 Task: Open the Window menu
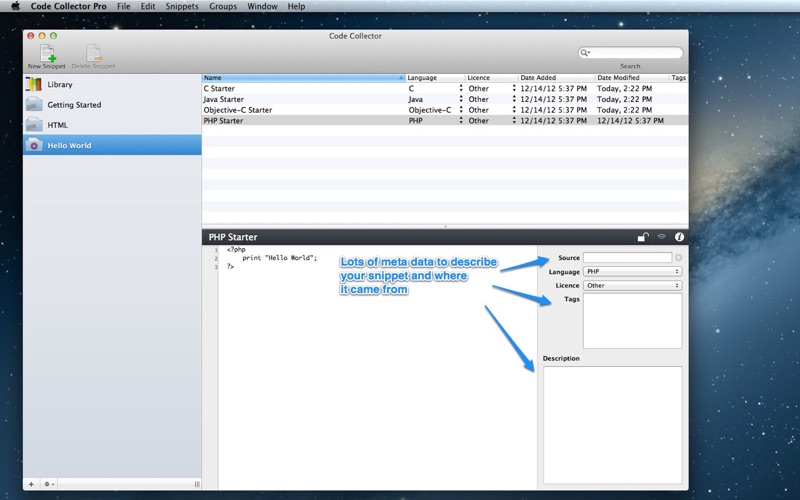(x=262, y=6)
